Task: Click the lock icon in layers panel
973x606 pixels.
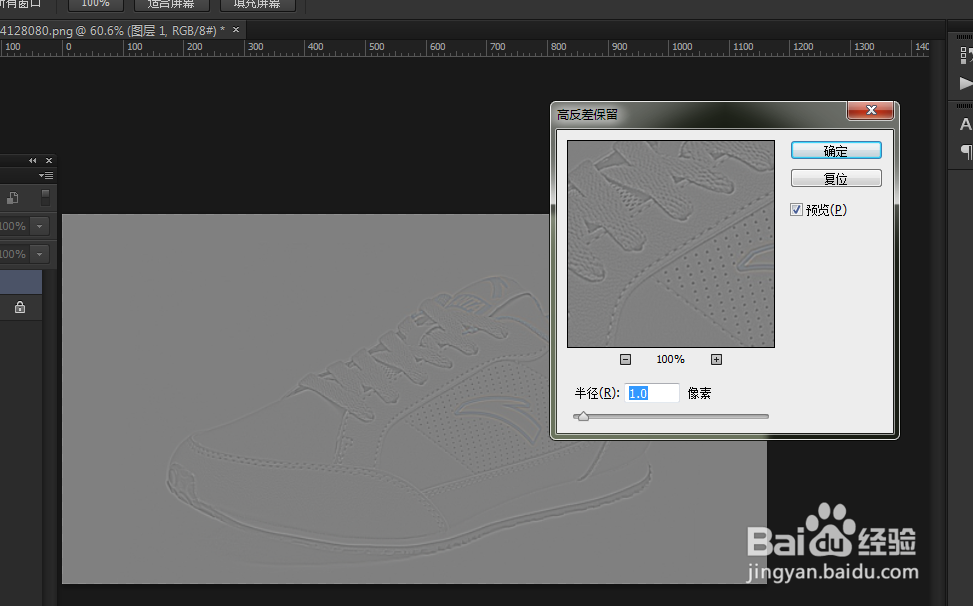Action: tap(20, 307)
